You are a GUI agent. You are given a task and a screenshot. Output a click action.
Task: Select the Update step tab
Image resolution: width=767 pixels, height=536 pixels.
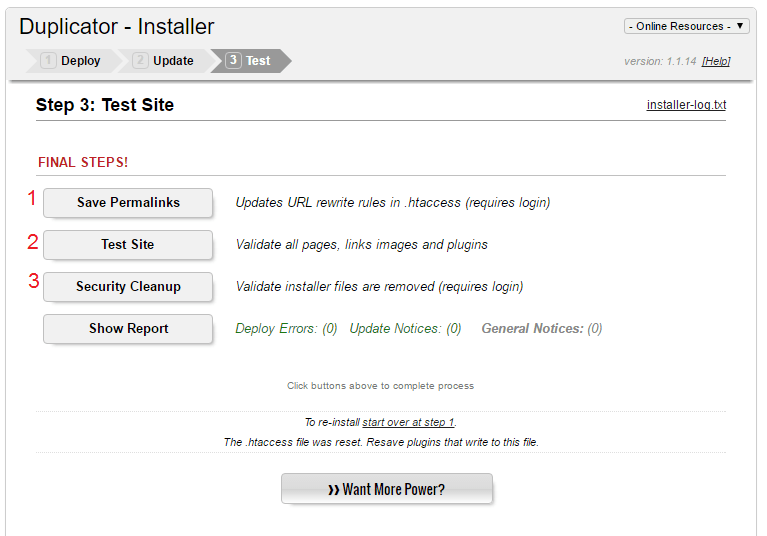pos(165,61)
